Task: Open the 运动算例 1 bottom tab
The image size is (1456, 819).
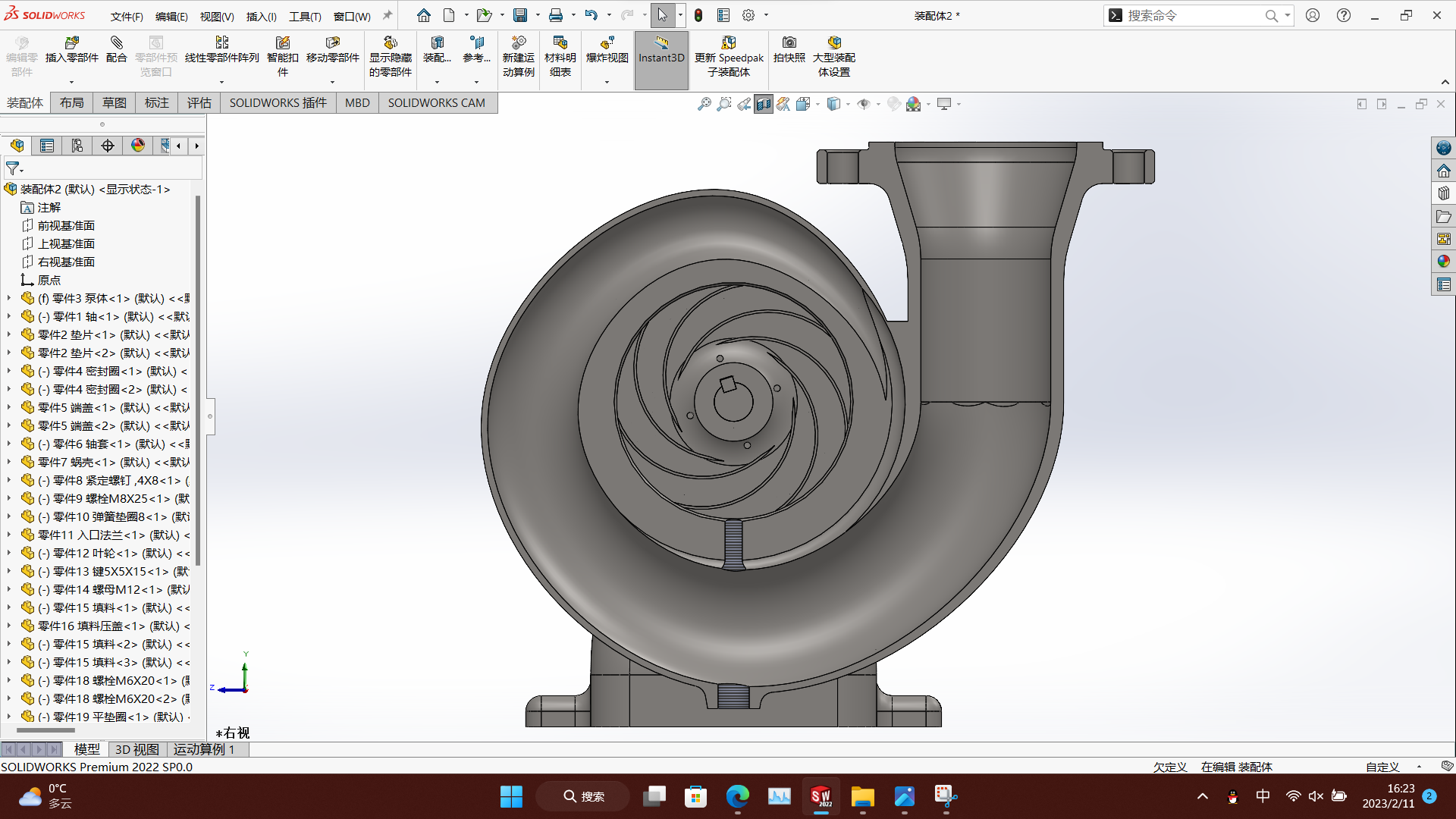Action: pos(204,749)
